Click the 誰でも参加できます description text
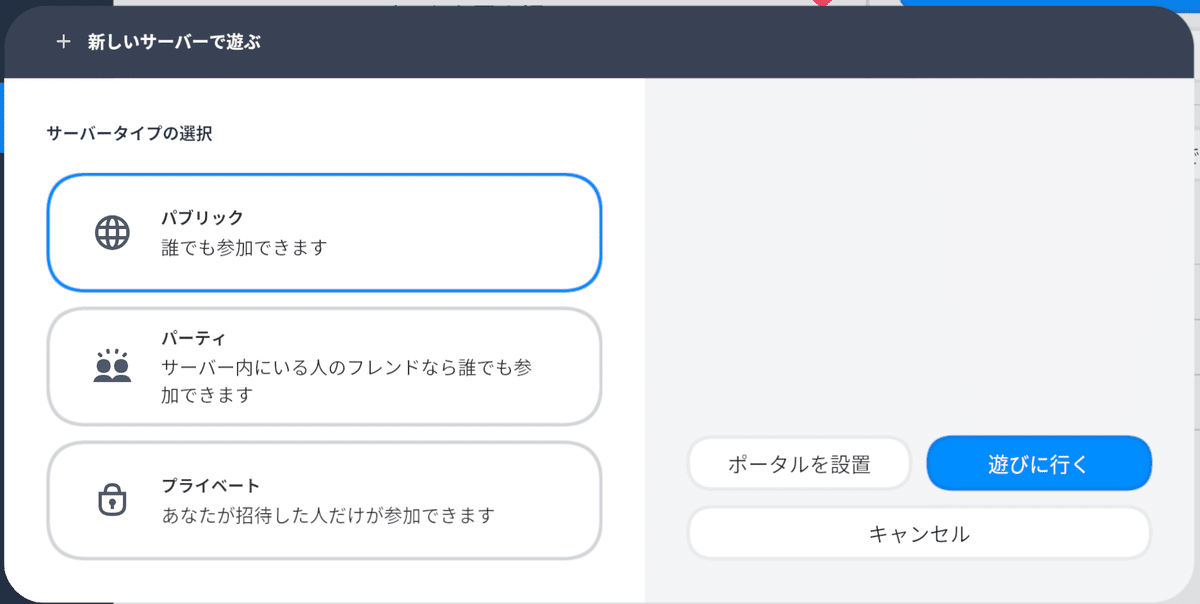The width and height of the screenshot is (1200, 604). coord(245,247)
